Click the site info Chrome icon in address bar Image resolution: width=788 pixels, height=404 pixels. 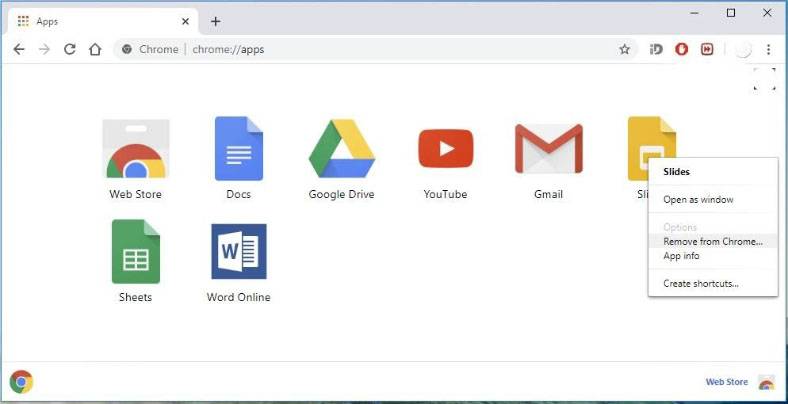click(x=127, y=49)
